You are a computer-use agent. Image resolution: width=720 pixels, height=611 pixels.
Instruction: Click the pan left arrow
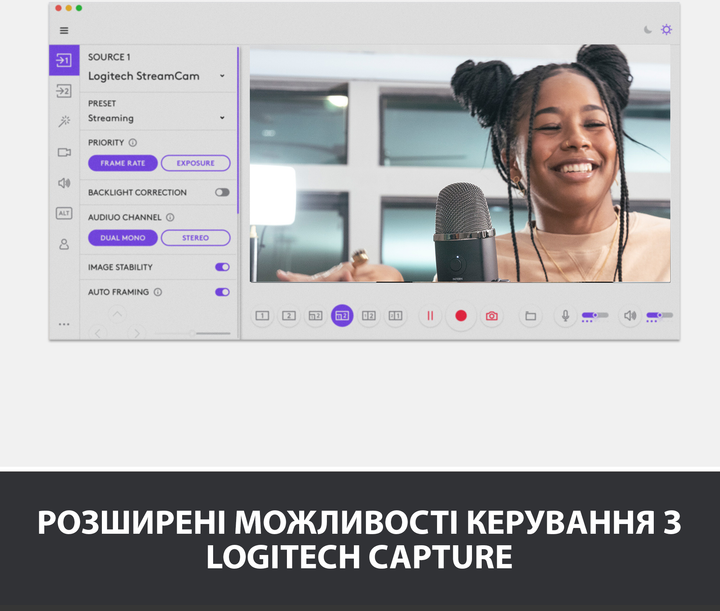(x=98, y=333)
